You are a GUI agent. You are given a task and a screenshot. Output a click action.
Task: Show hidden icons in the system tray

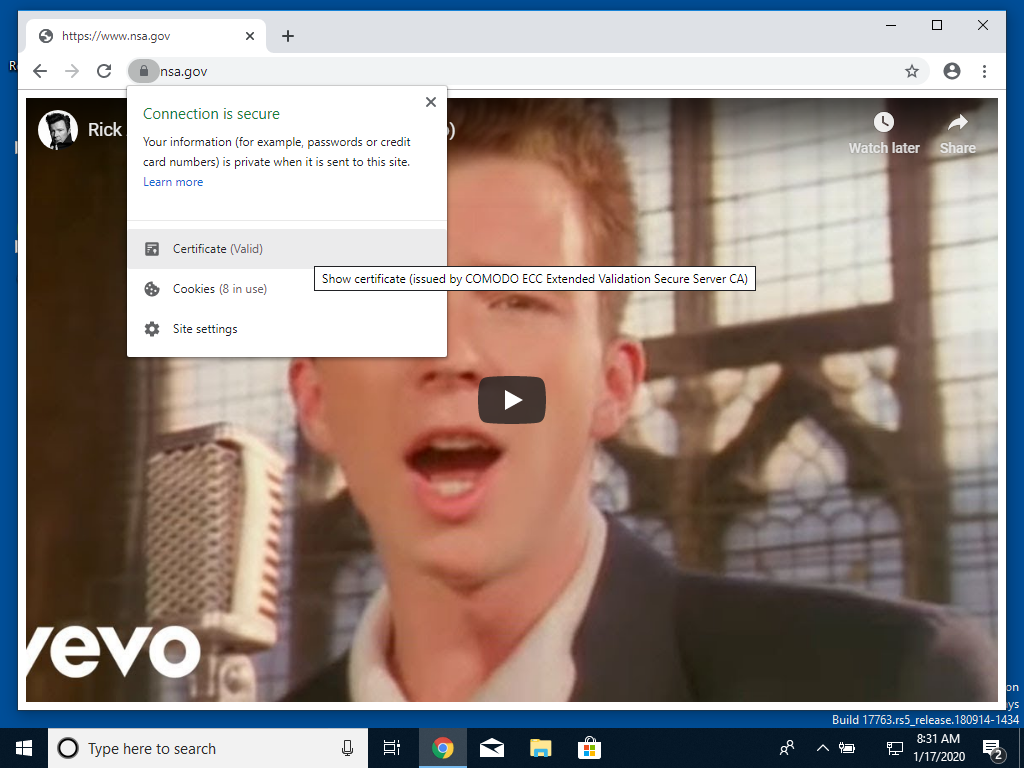click(822, 748)
